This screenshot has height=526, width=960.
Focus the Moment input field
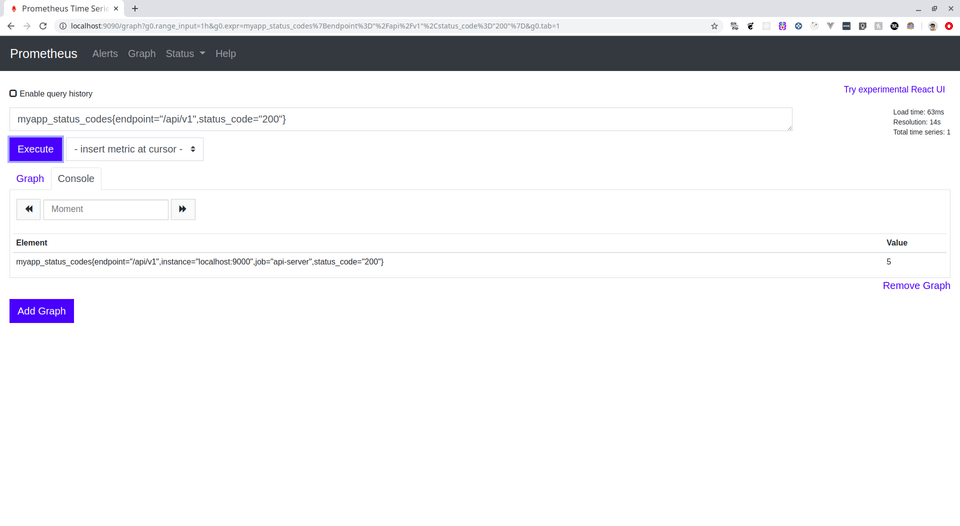pyautogui.click(x=105, y=209)
